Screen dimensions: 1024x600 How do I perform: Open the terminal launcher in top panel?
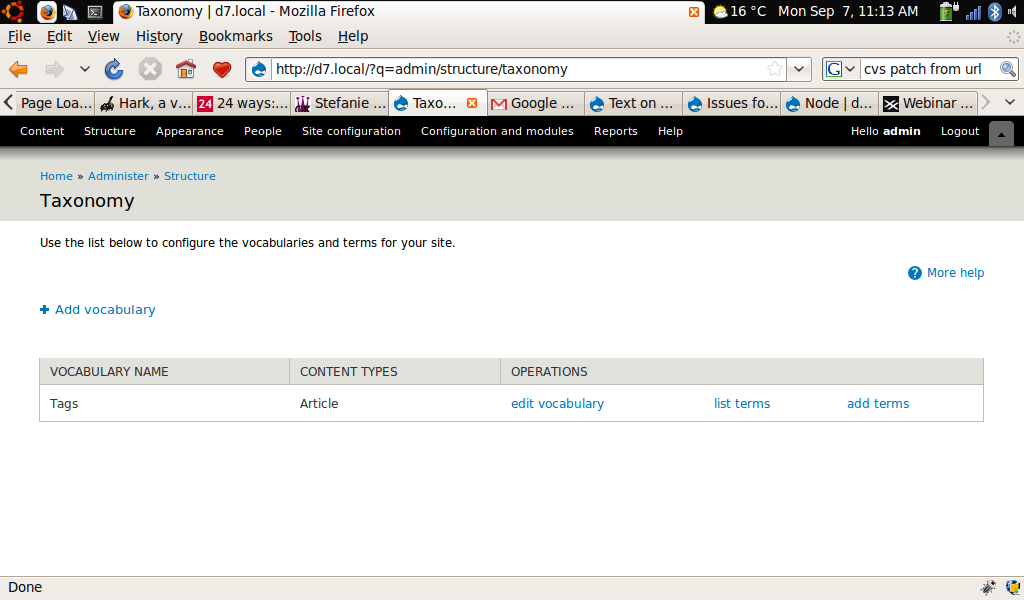(x=95, y=12)
